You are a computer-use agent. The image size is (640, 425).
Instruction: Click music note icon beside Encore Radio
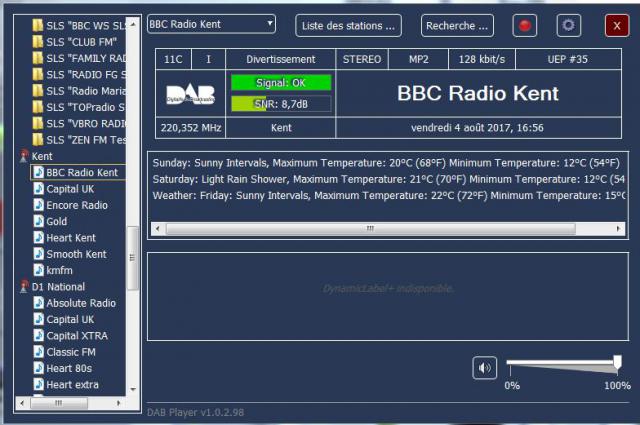click(39, 205)
